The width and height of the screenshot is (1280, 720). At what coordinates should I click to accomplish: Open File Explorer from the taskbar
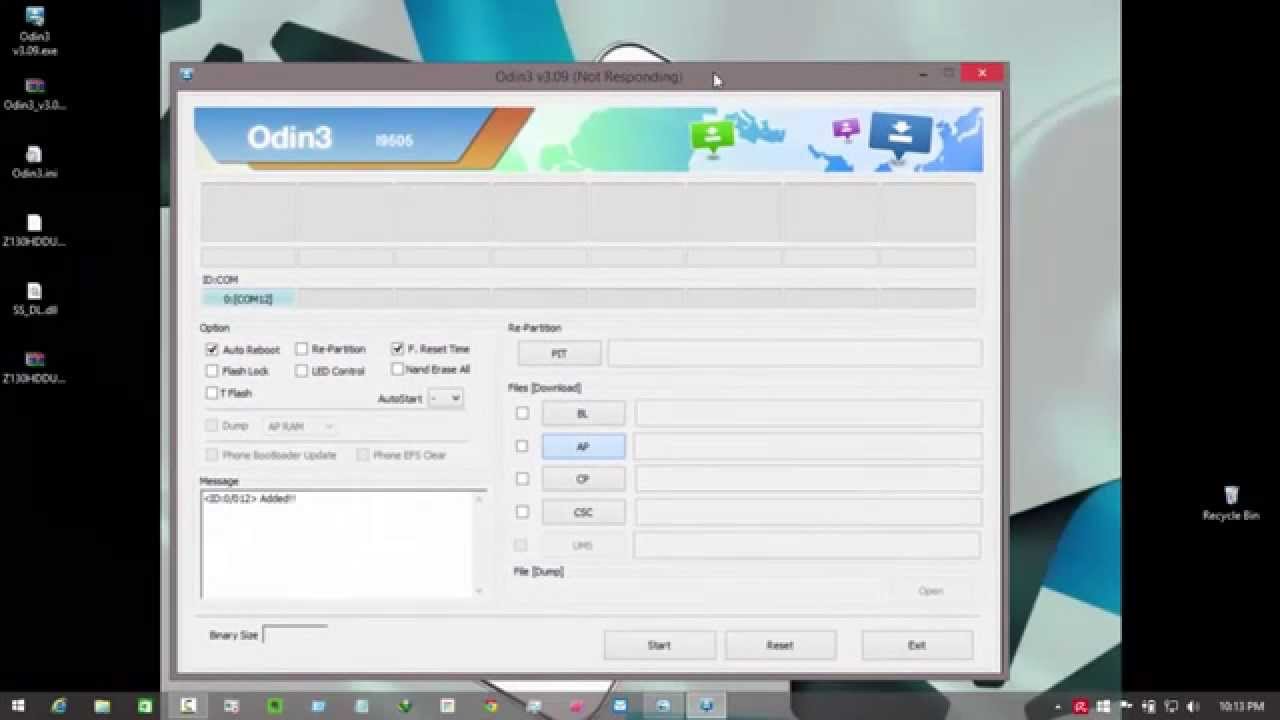[x=102, y=706]
